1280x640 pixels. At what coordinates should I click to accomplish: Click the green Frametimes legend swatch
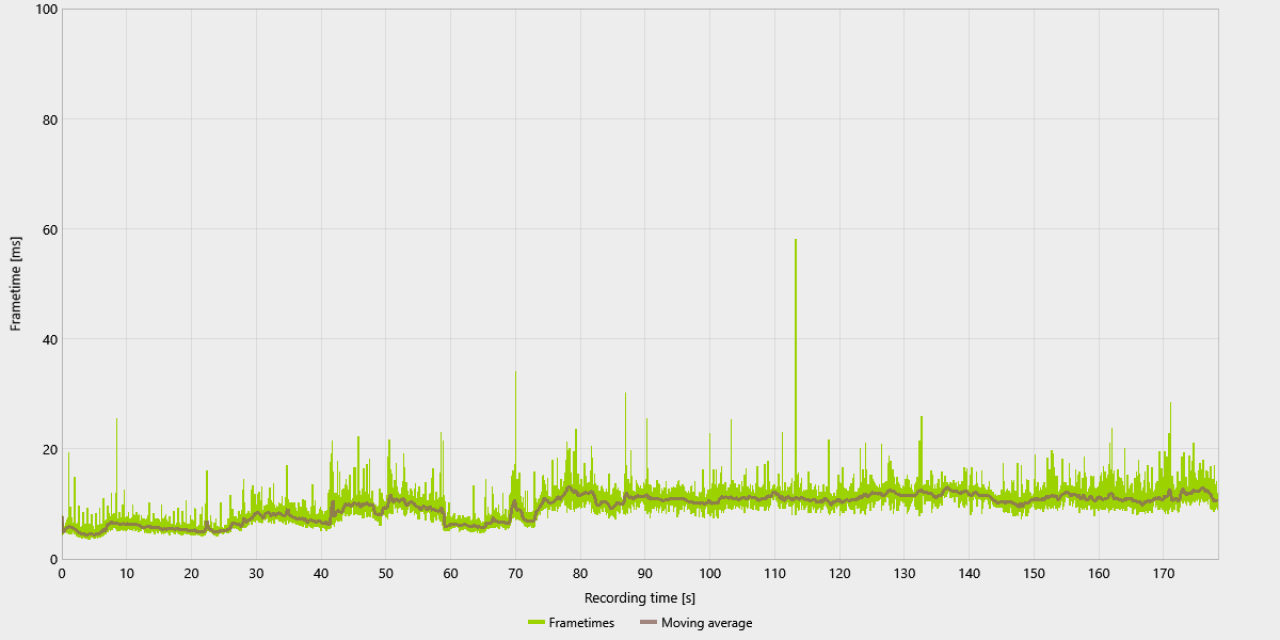536,623
